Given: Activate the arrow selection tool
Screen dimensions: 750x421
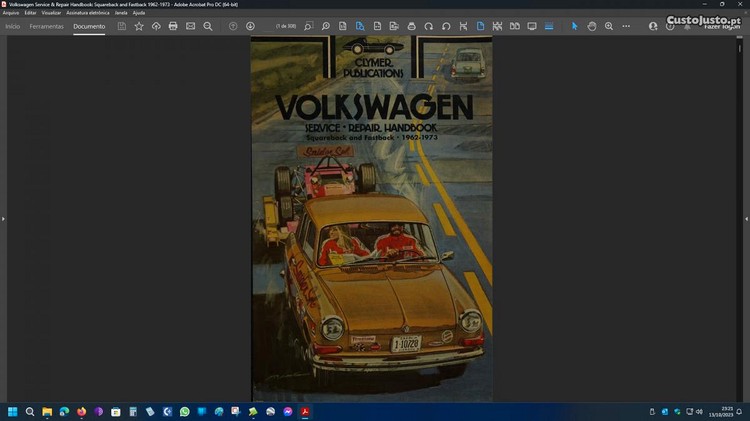Looking at the screenshot, I should click(575, 26).
